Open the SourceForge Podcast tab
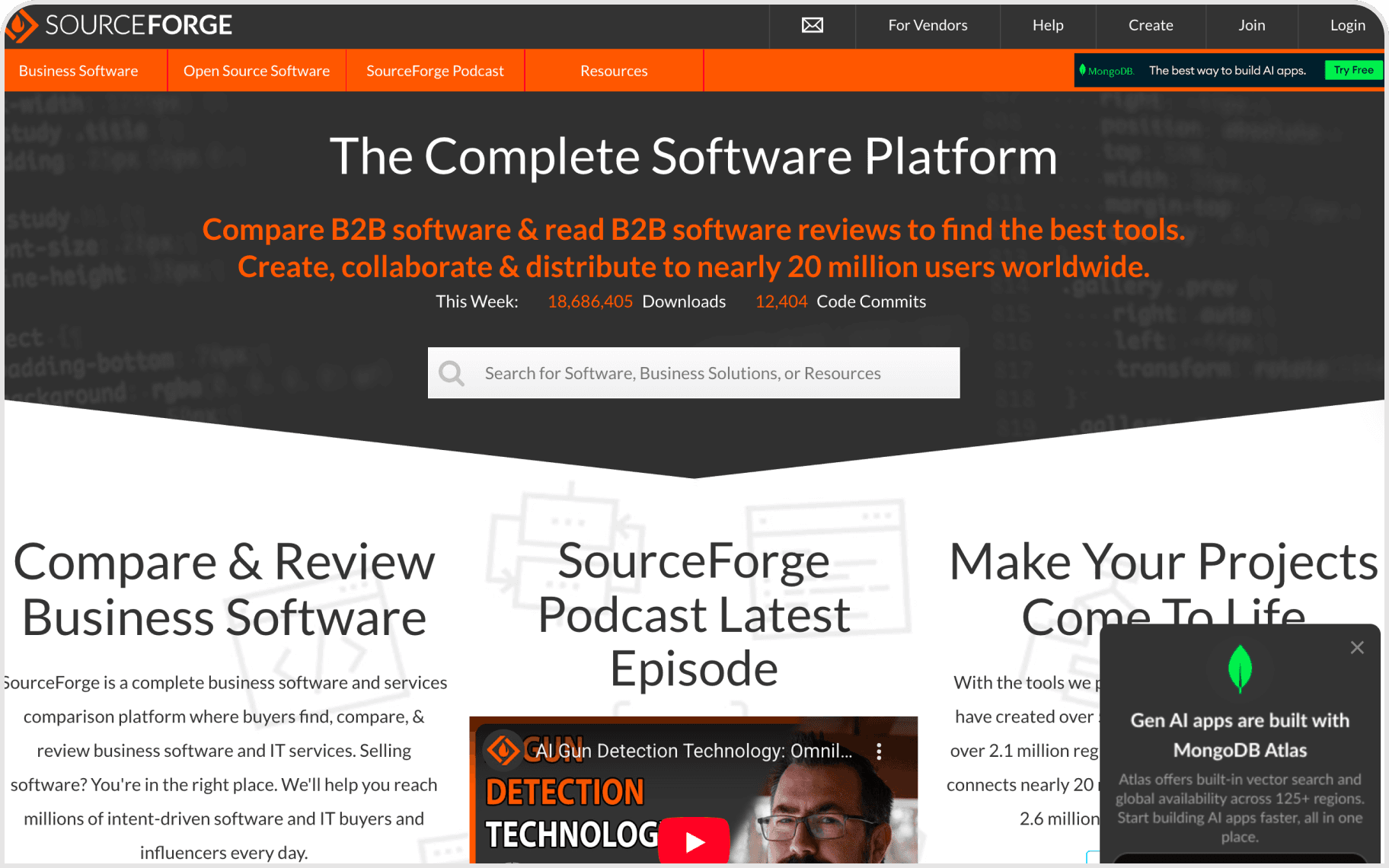Viewport: 1389px width, 868px height. [435, 71]
